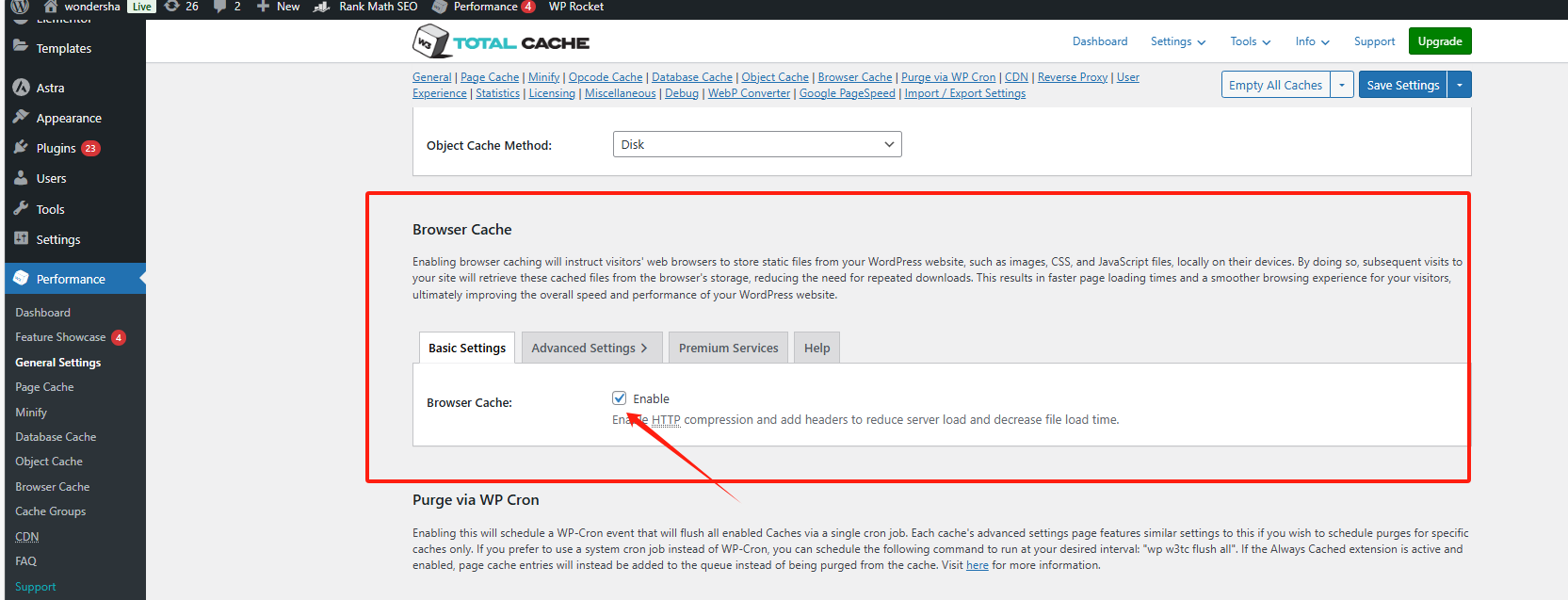Open the Object Cache Method dropdown
Screen dimensions: 1568x600
pyautogui.click(x=757, y=144)
